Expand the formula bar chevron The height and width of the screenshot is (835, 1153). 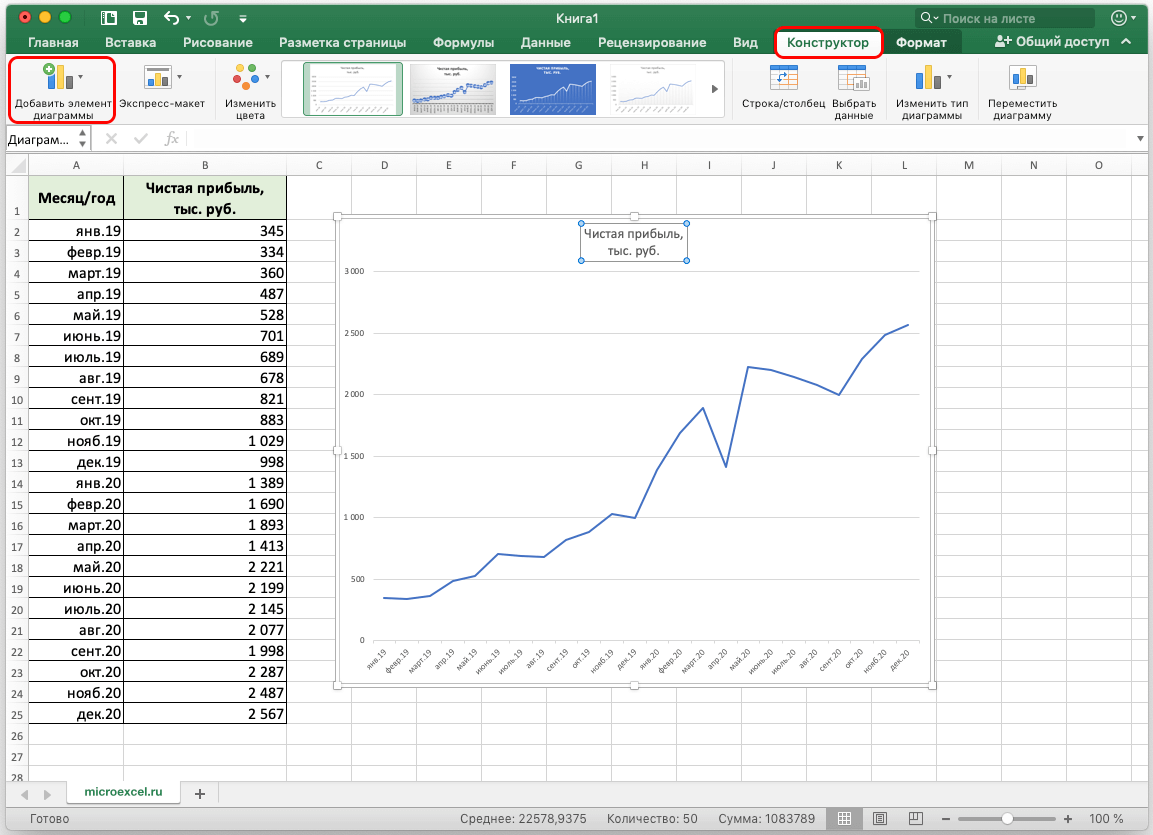(x=1140, y=138)
